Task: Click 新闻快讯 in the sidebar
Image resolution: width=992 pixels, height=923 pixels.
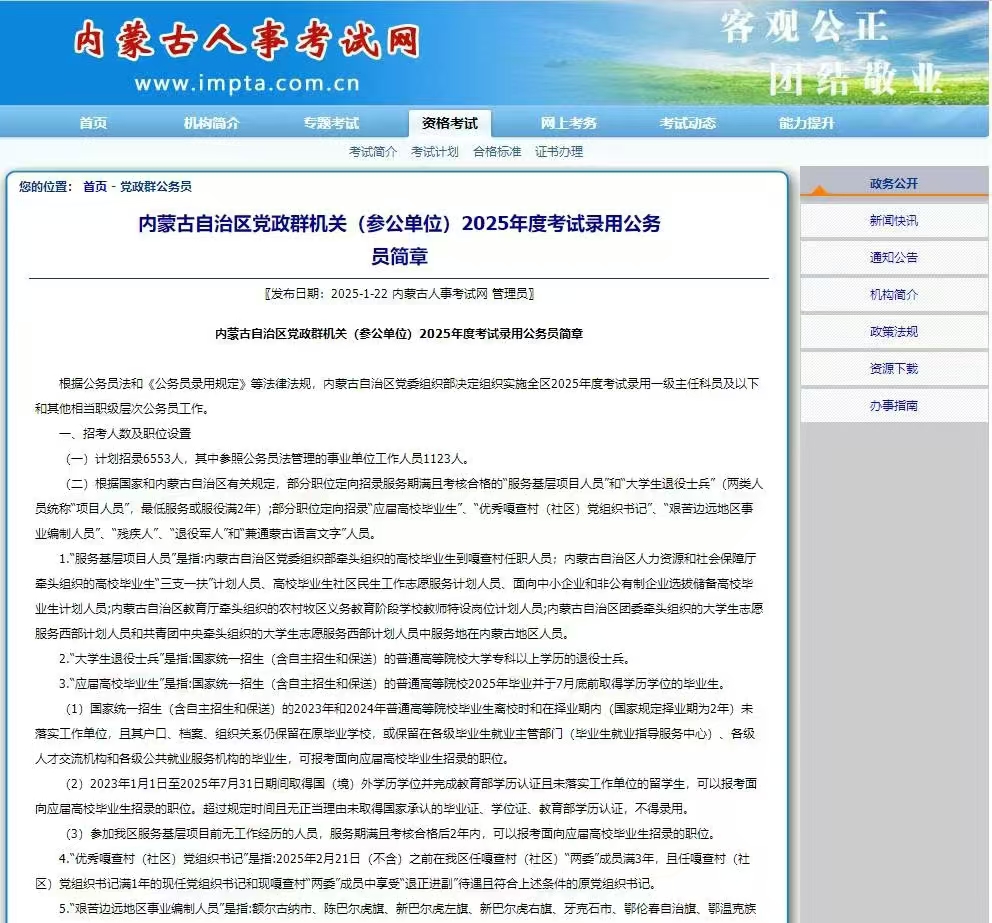Action: point(893,220)
